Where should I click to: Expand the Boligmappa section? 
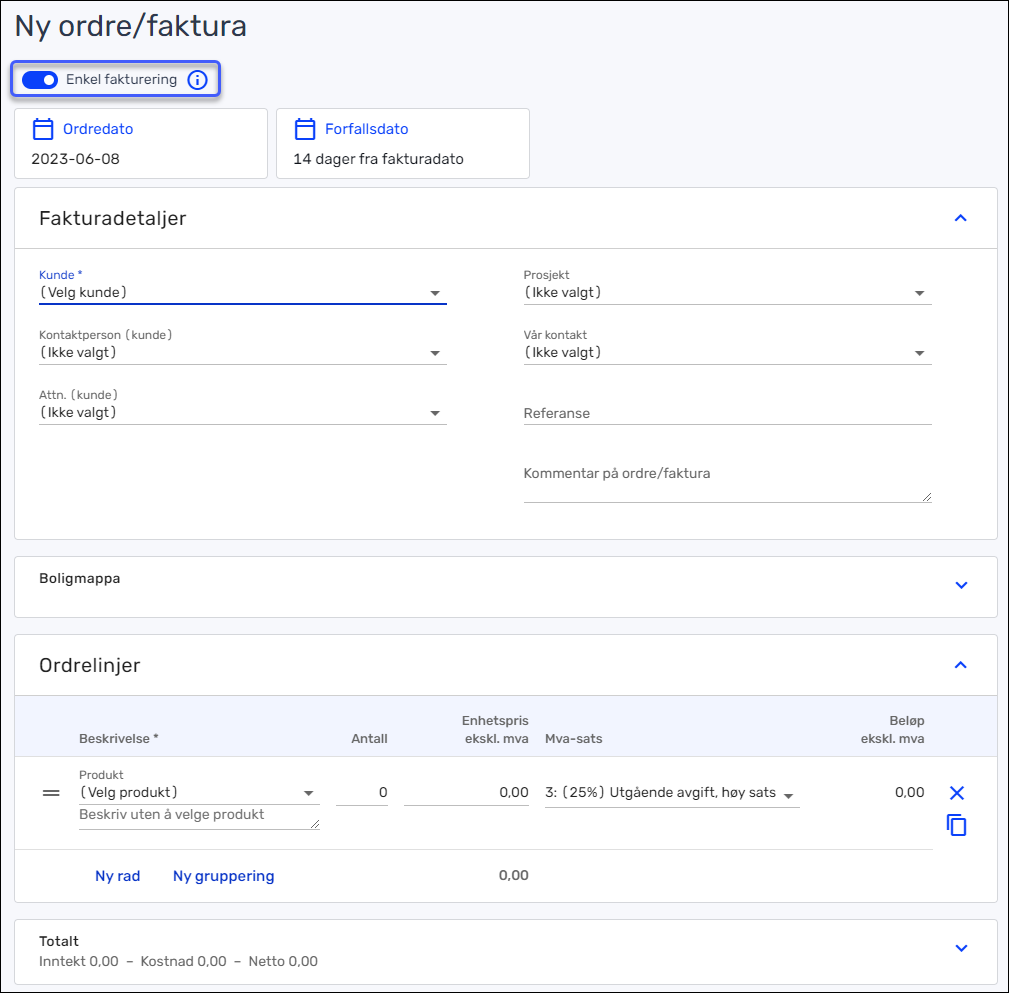click(961, 585)
